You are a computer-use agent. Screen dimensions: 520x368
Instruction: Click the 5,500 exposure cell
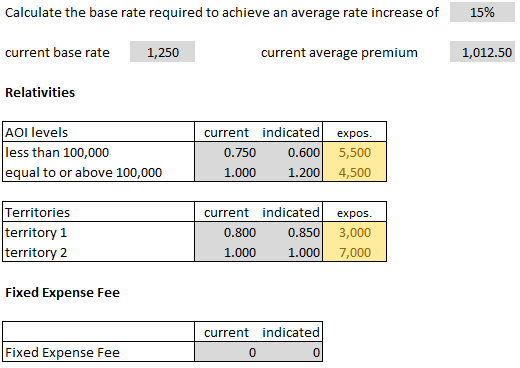click(354, 152)
